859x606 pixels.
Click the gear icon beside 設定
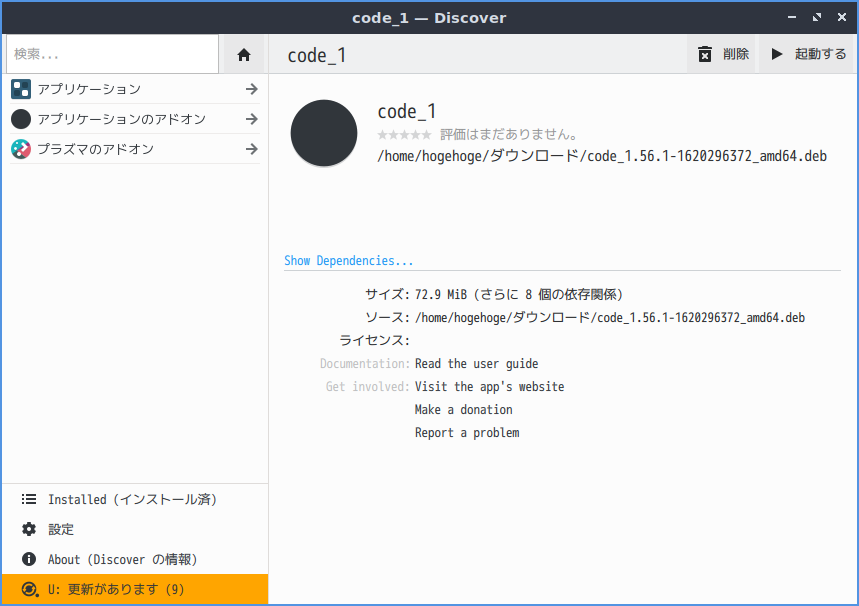[29, 529]
